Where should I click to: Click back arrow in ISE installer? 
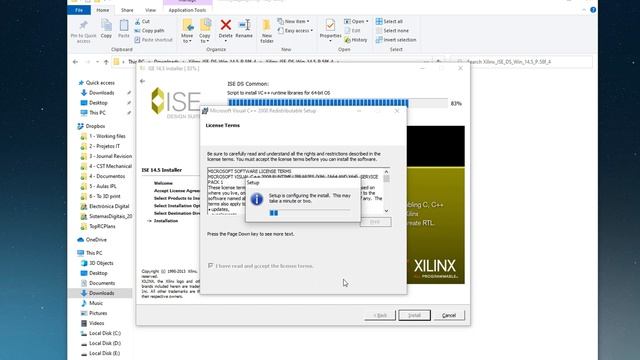click(x=142, y=81)
